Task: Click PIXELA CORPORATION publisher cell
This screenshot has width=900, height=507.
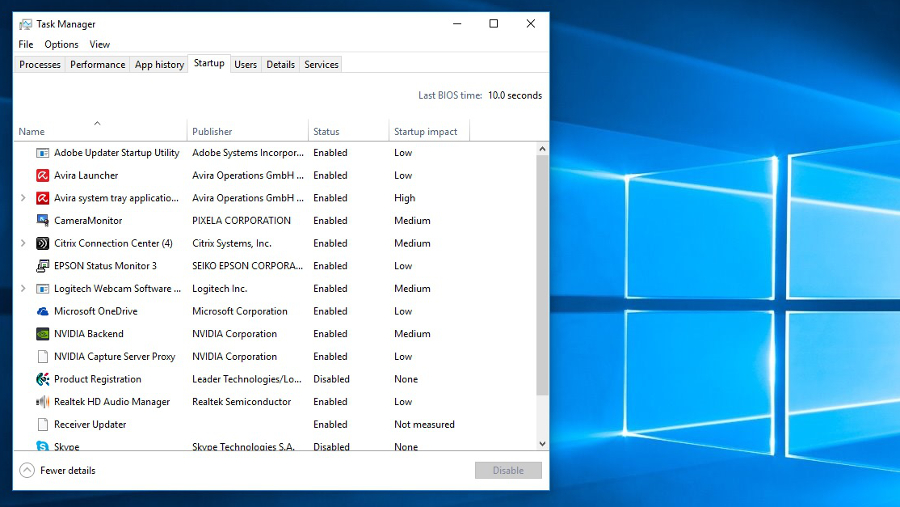Action: 241,220
